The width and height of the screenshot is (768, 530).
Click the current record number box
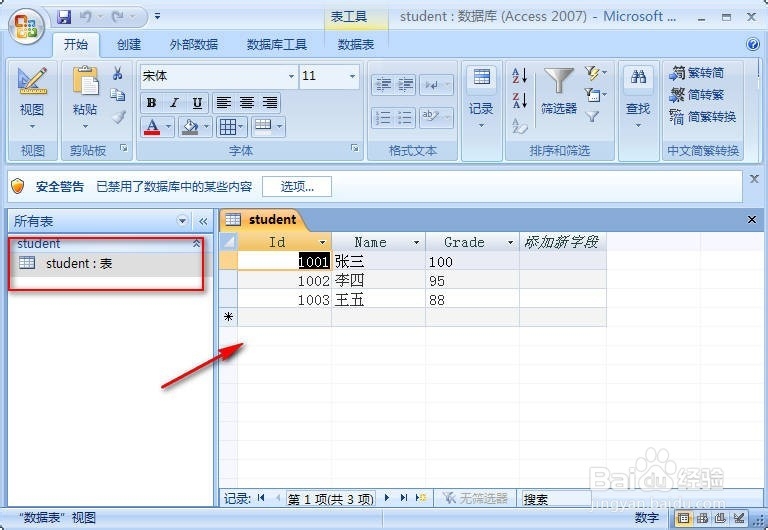tap(331, 499)
